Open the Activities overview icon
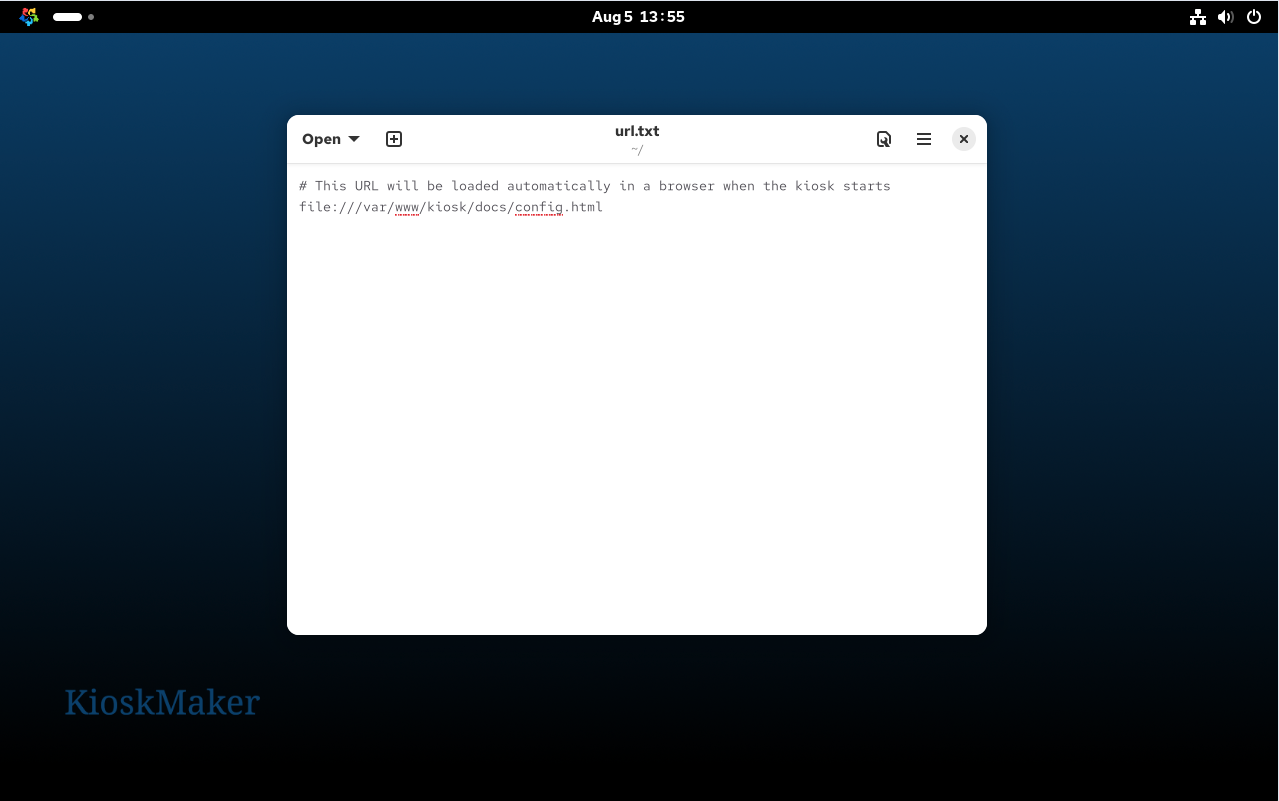 click(29, 16)
